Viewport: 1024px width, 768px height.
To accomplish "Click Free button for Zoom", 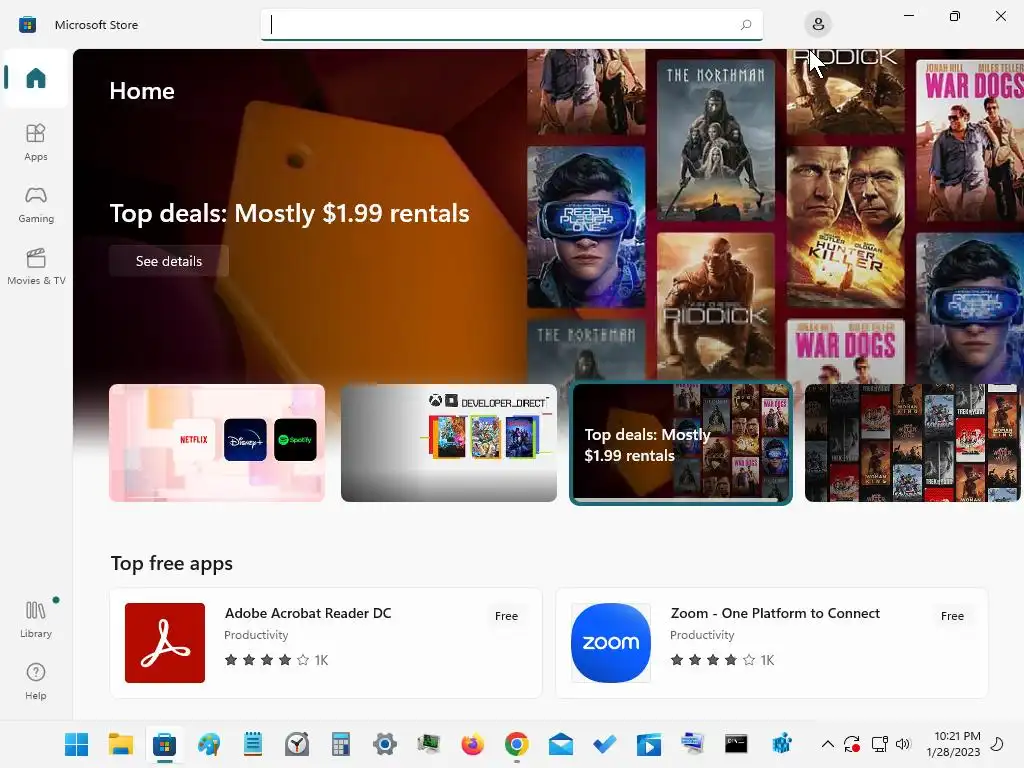I will (x=952, y=616).
